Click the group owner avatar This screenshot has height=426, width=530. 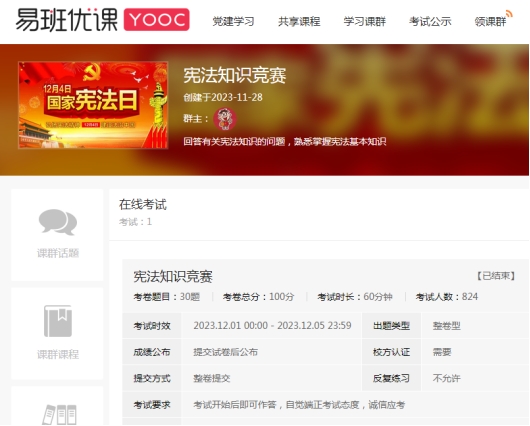(x=224, y=119)
